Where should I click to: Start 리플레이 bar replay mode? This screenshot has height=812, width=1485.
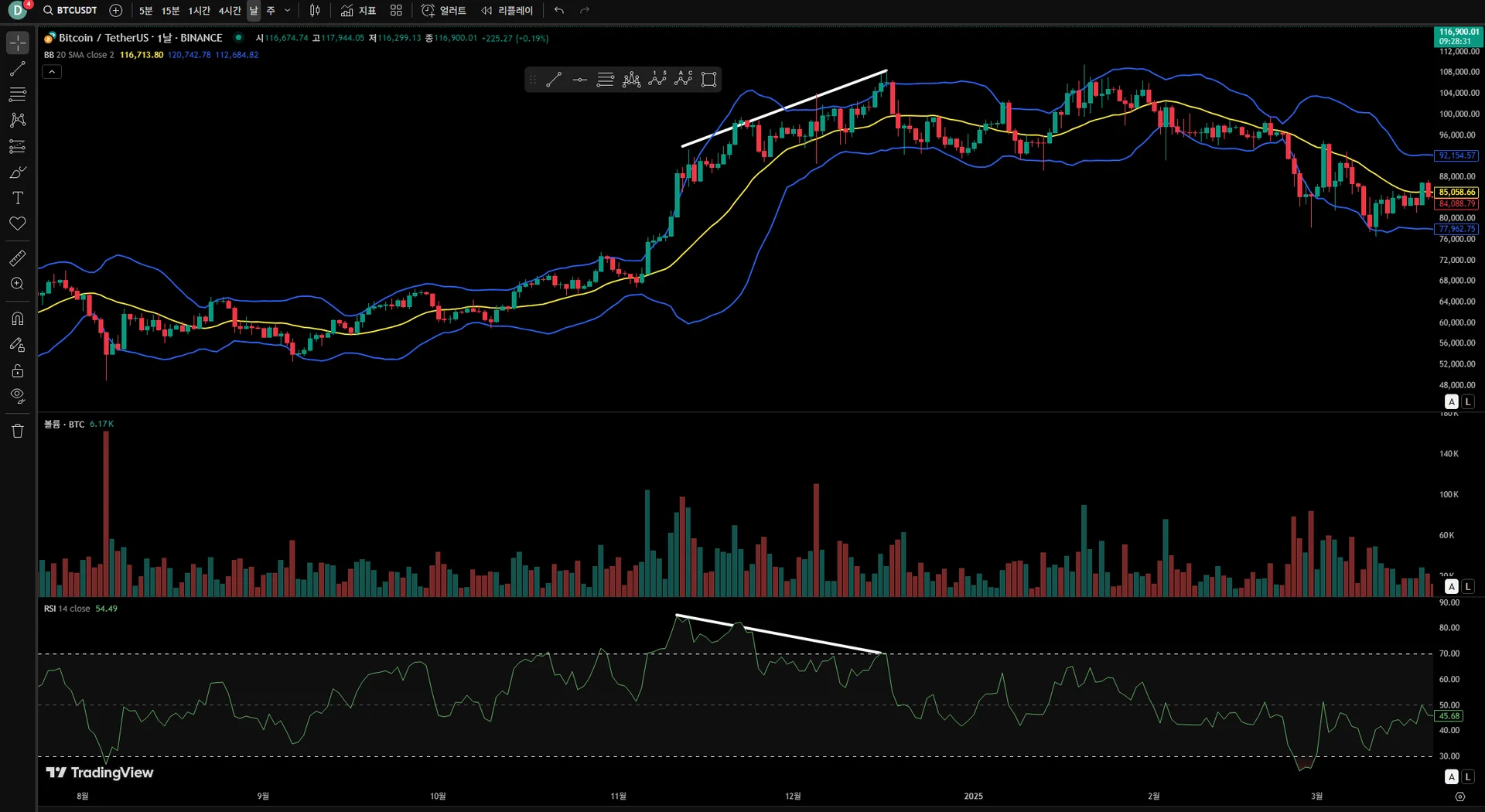(507, 10)
